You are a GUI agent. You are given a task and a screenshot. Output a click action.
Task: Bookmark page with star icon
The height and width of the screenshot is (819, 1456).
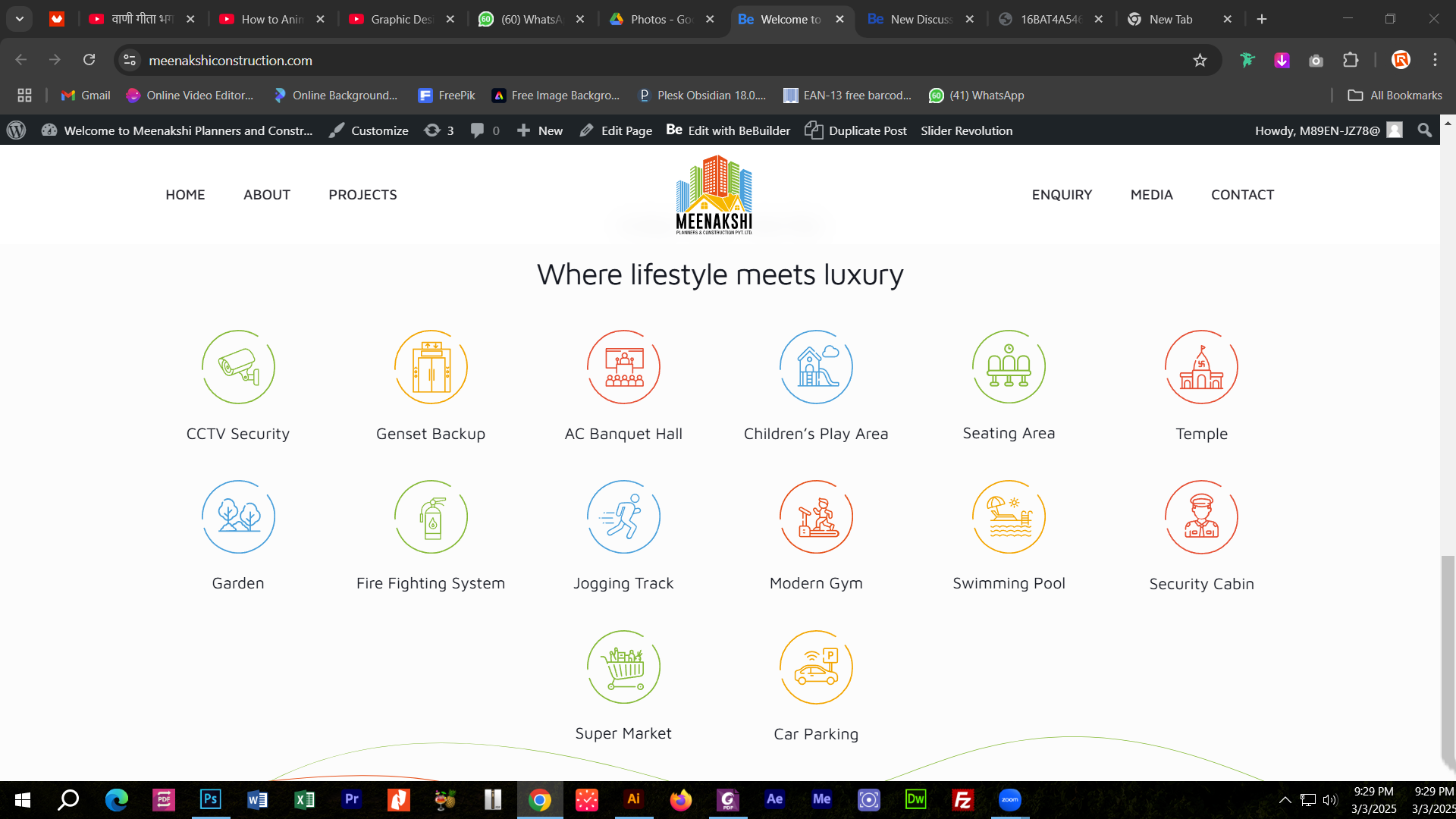pos(1200,60)
